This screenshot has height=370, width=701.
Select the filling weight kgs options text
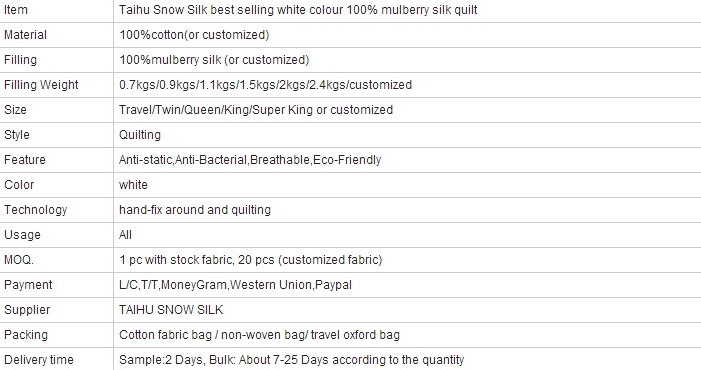(x=266, y=85)
